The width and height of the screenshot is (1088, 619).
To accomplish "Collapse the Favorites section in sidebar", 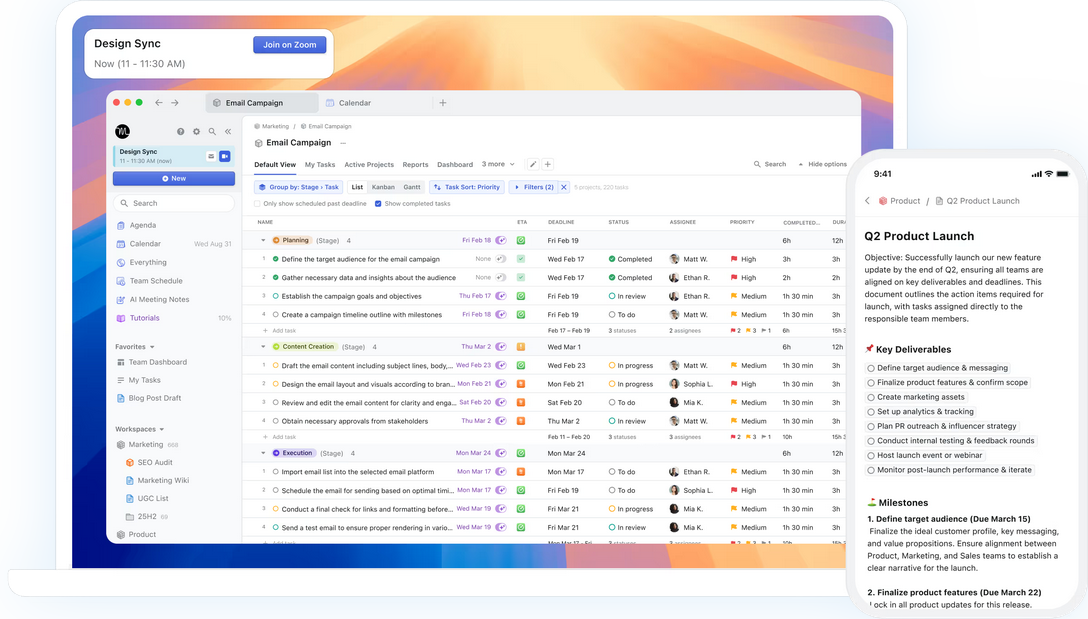I will [x=151, y=347].
